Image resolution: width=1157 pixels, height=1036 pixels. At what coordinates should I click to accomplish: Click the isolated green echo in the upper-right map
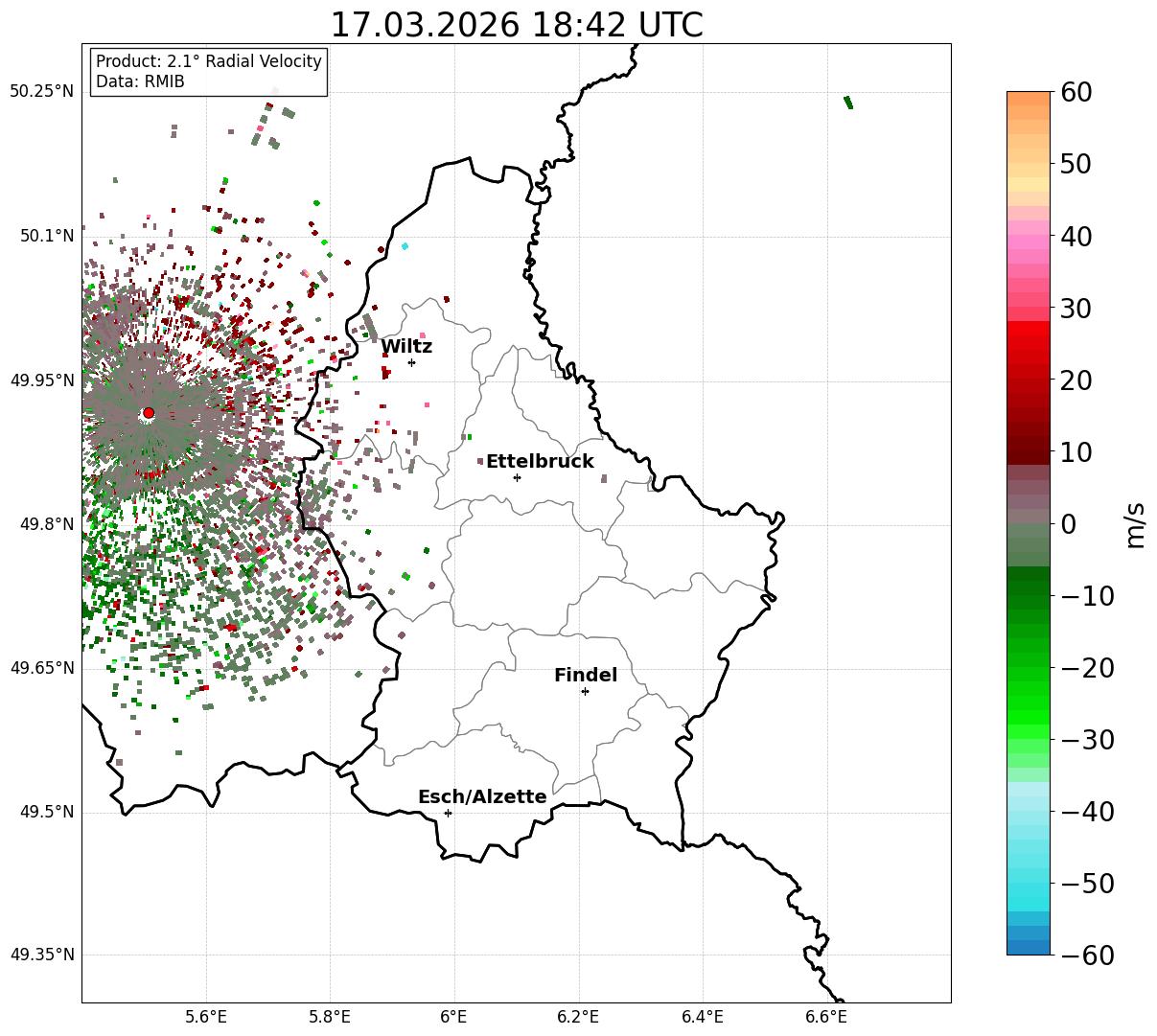[x=848, y=103]
